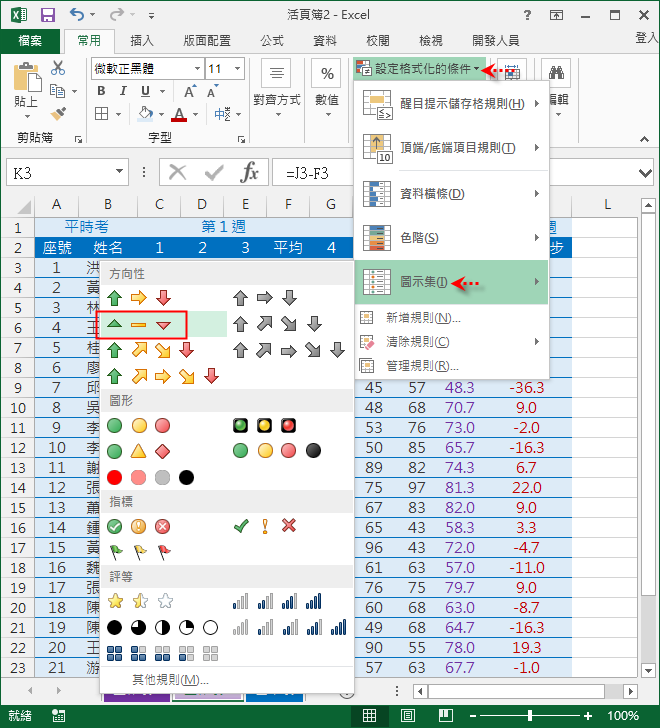Select the 5 quarters pie icon set

click(x=162, y=628)
